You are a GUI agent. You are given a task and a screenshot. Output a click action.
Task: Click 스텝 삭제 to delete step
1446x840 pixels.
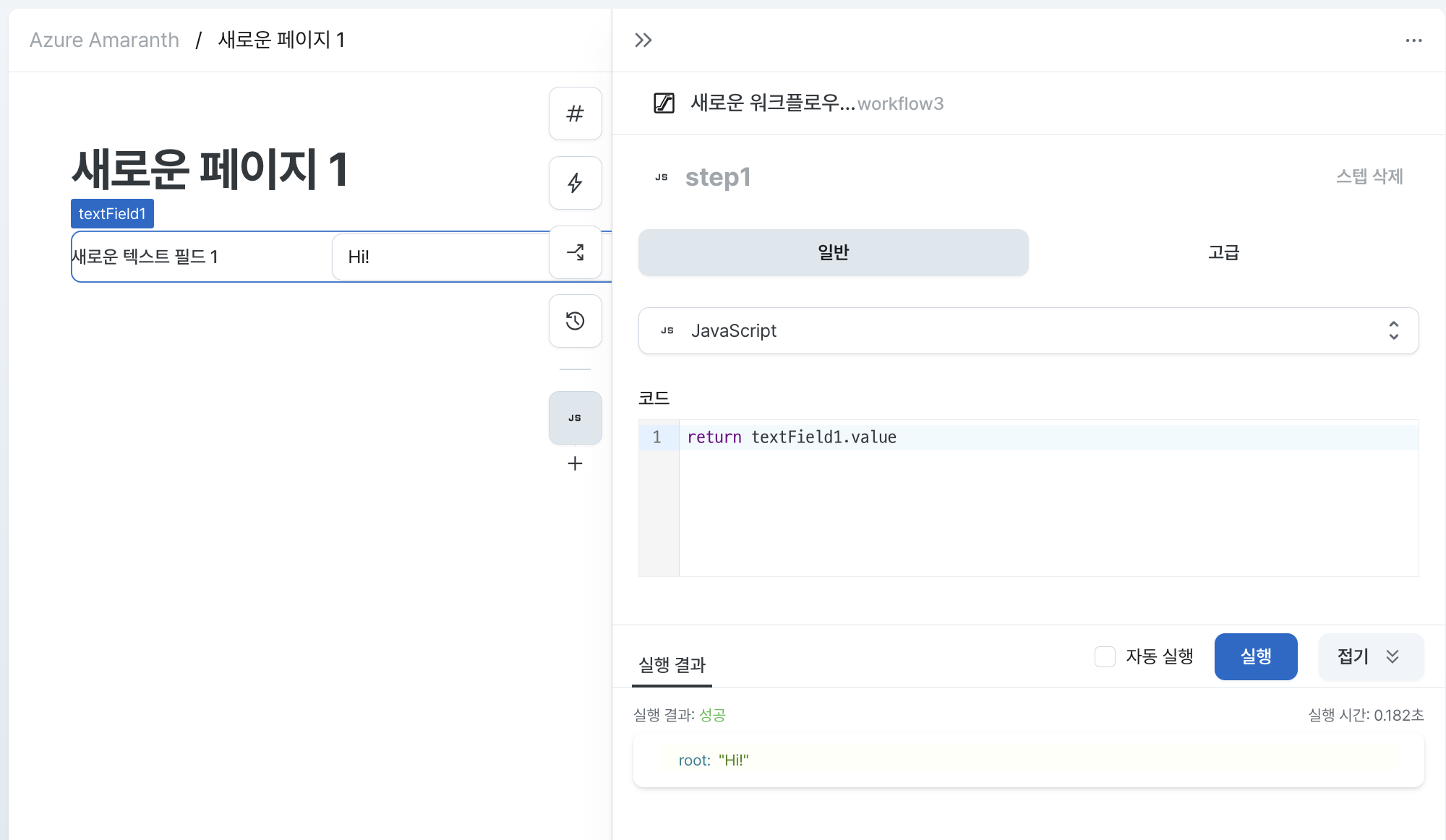(1369, 176)
